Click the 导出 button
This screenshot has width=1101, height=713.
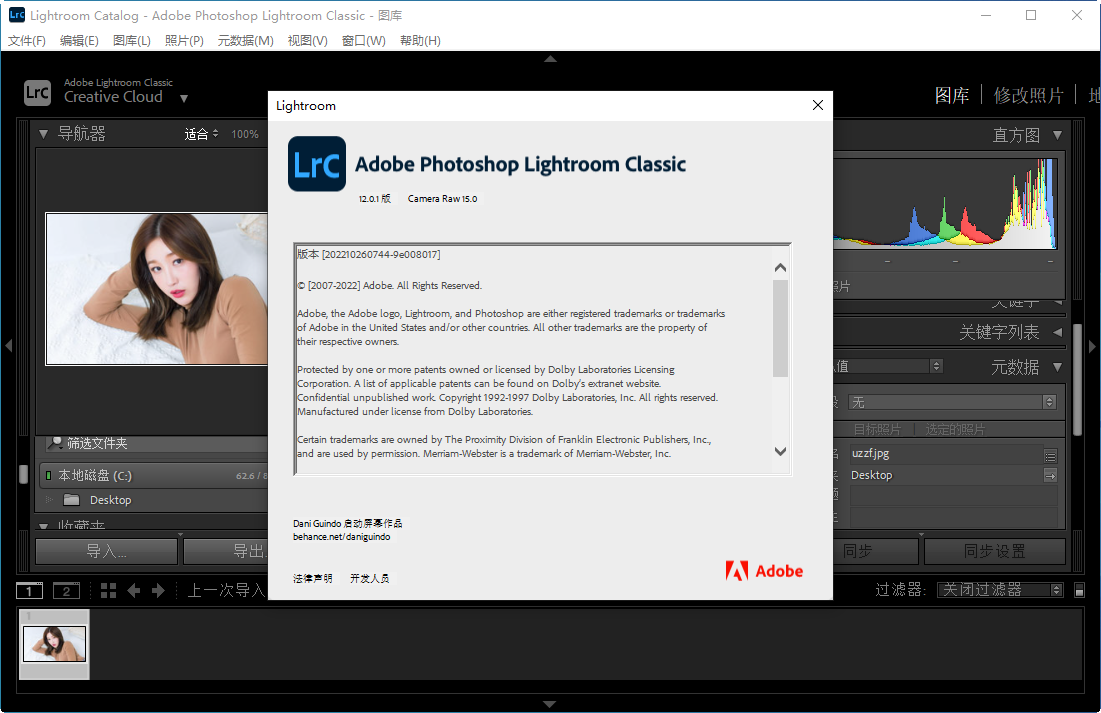coord(225,551)
